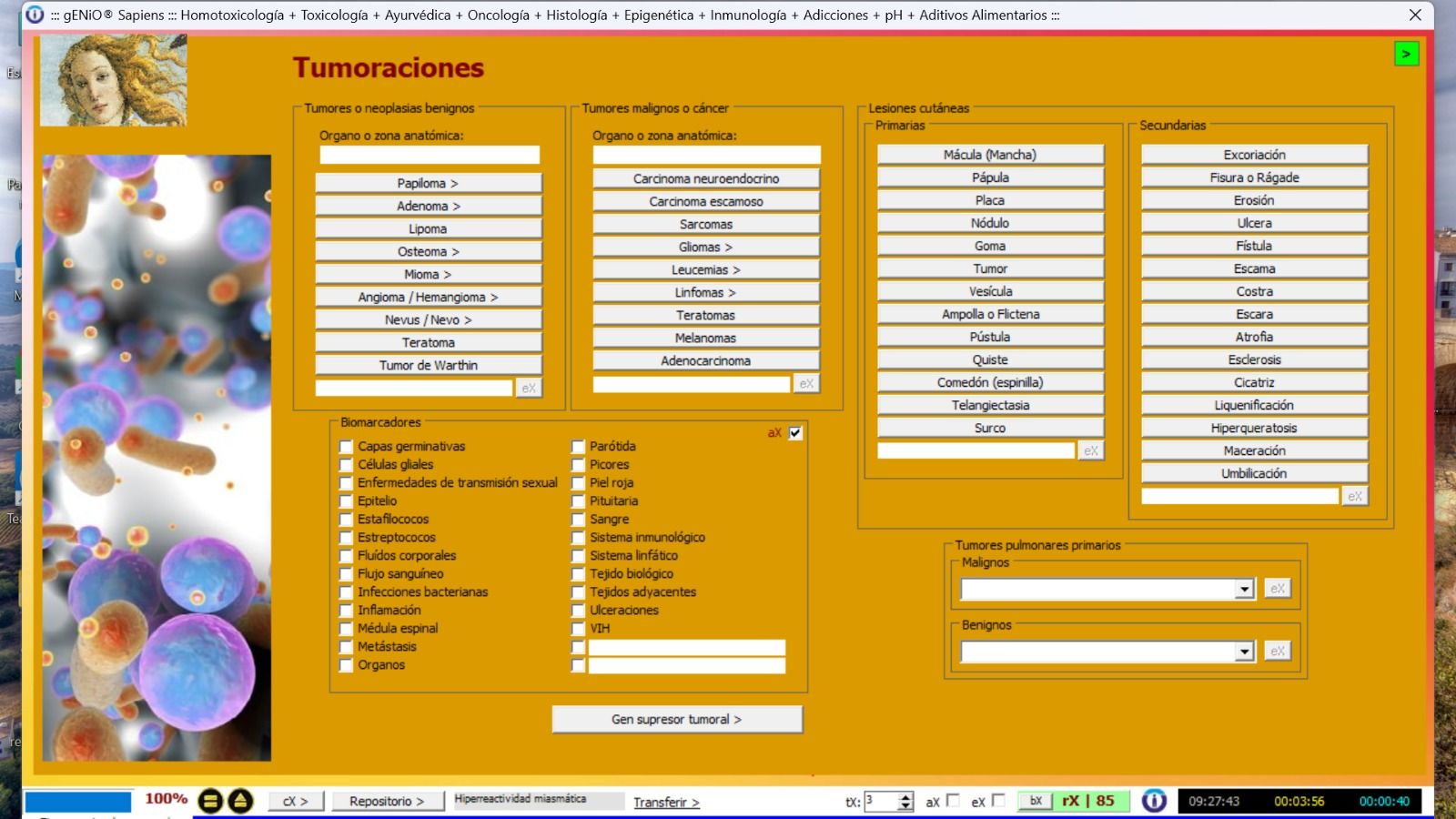
Task: Click the Venus portrait thumbnail
Action: (x=114, y=81)
